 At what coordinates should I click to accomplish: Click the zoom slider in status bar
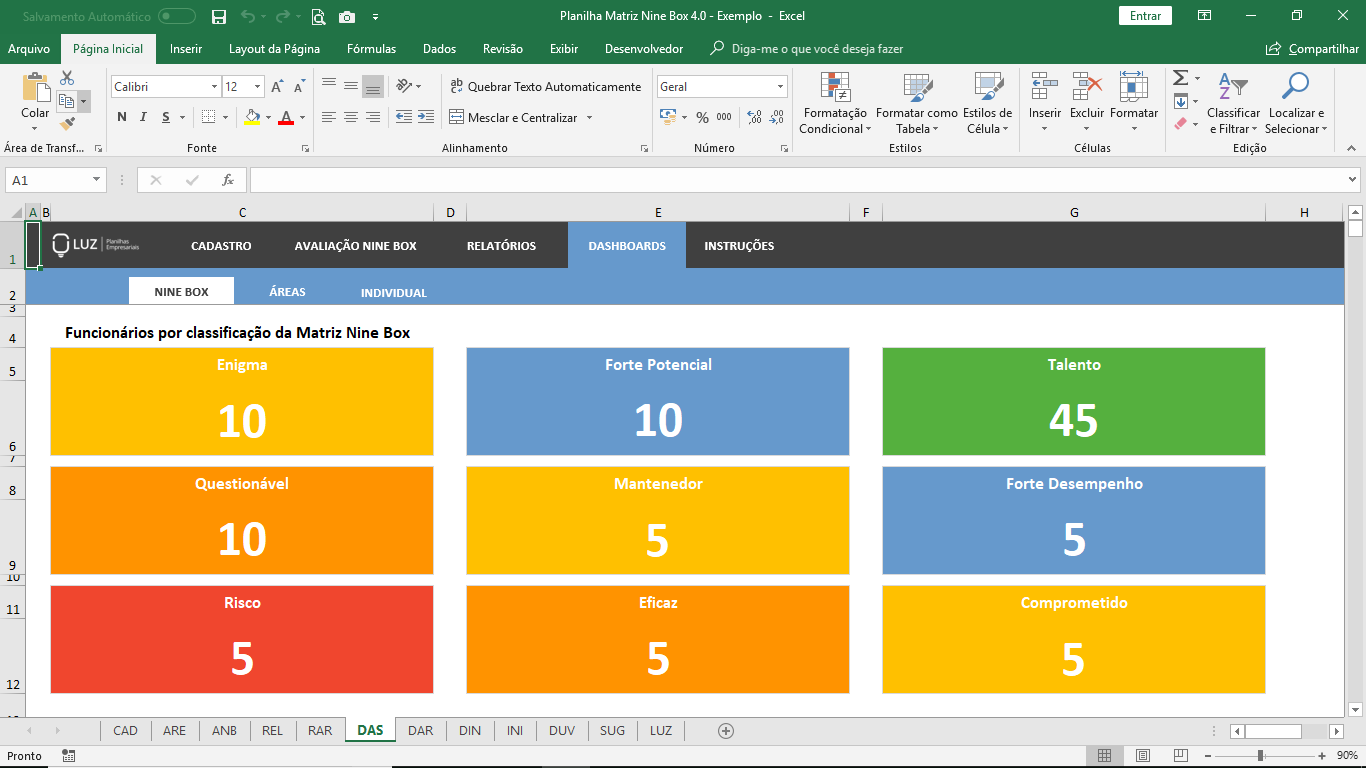tap(1260, 755)
